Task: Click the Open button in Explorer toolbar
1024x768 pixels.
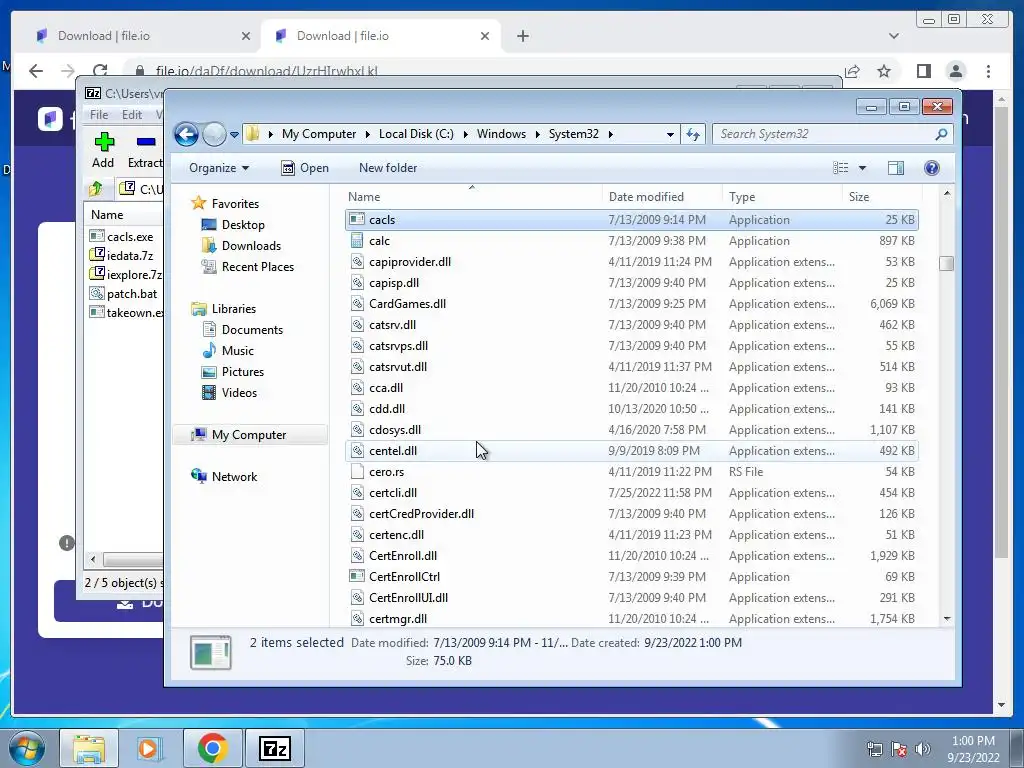Action: (305, 168)
